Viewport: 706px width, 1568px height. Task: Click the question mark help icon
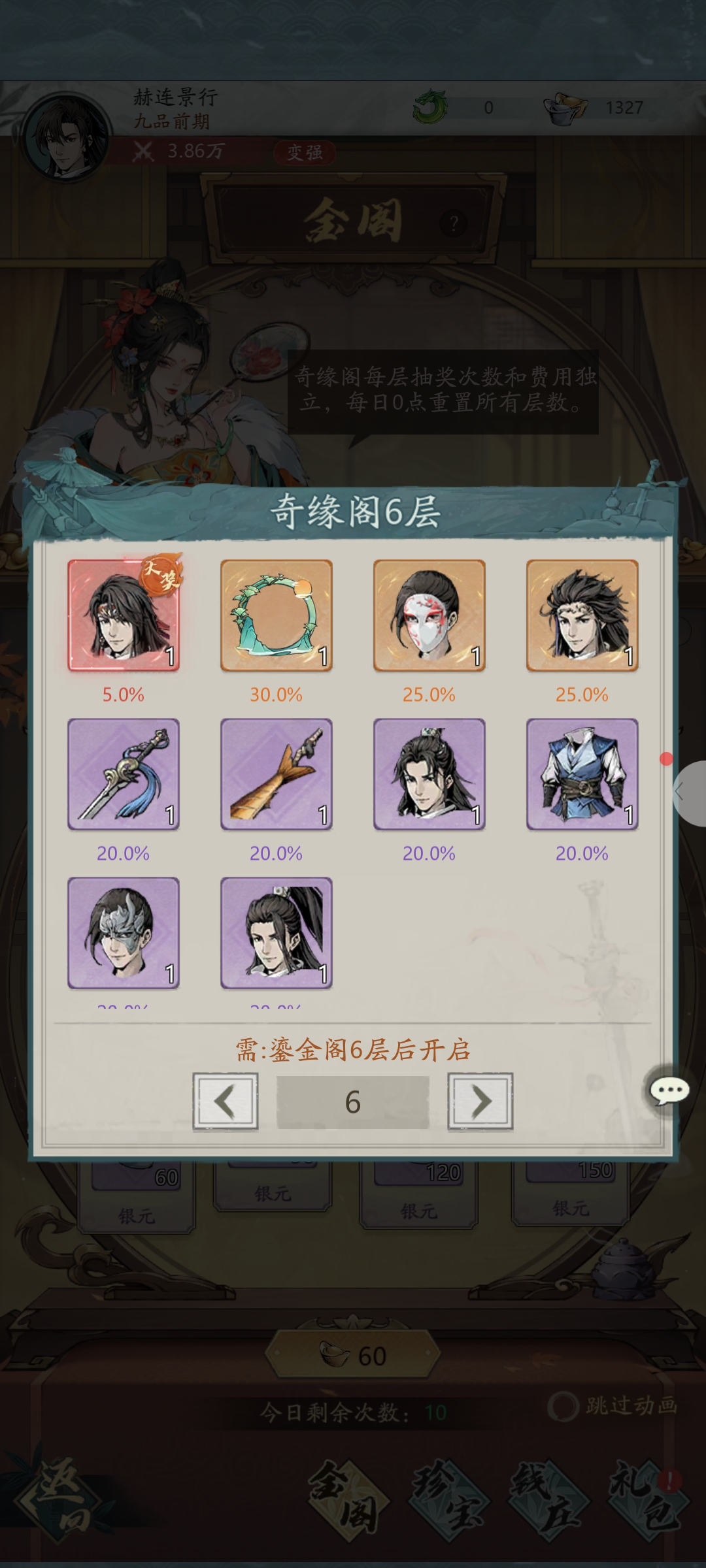pos(454,224)
